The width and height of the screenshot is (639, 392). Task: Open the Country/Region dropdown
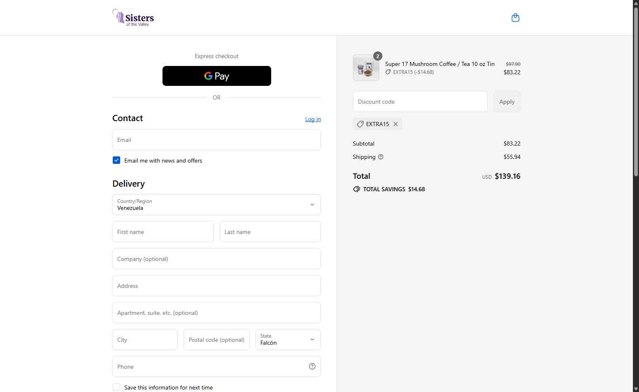coord(216,205)
